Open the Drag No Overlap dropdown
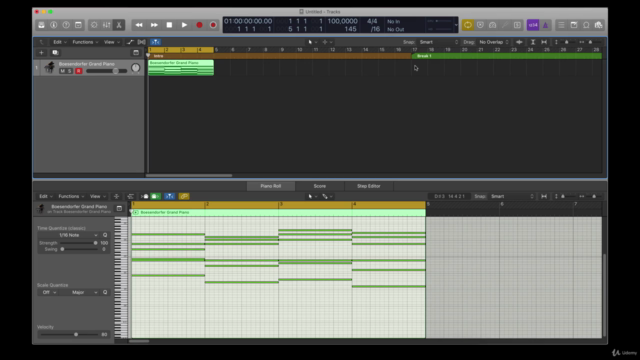 tap(494, 42)
